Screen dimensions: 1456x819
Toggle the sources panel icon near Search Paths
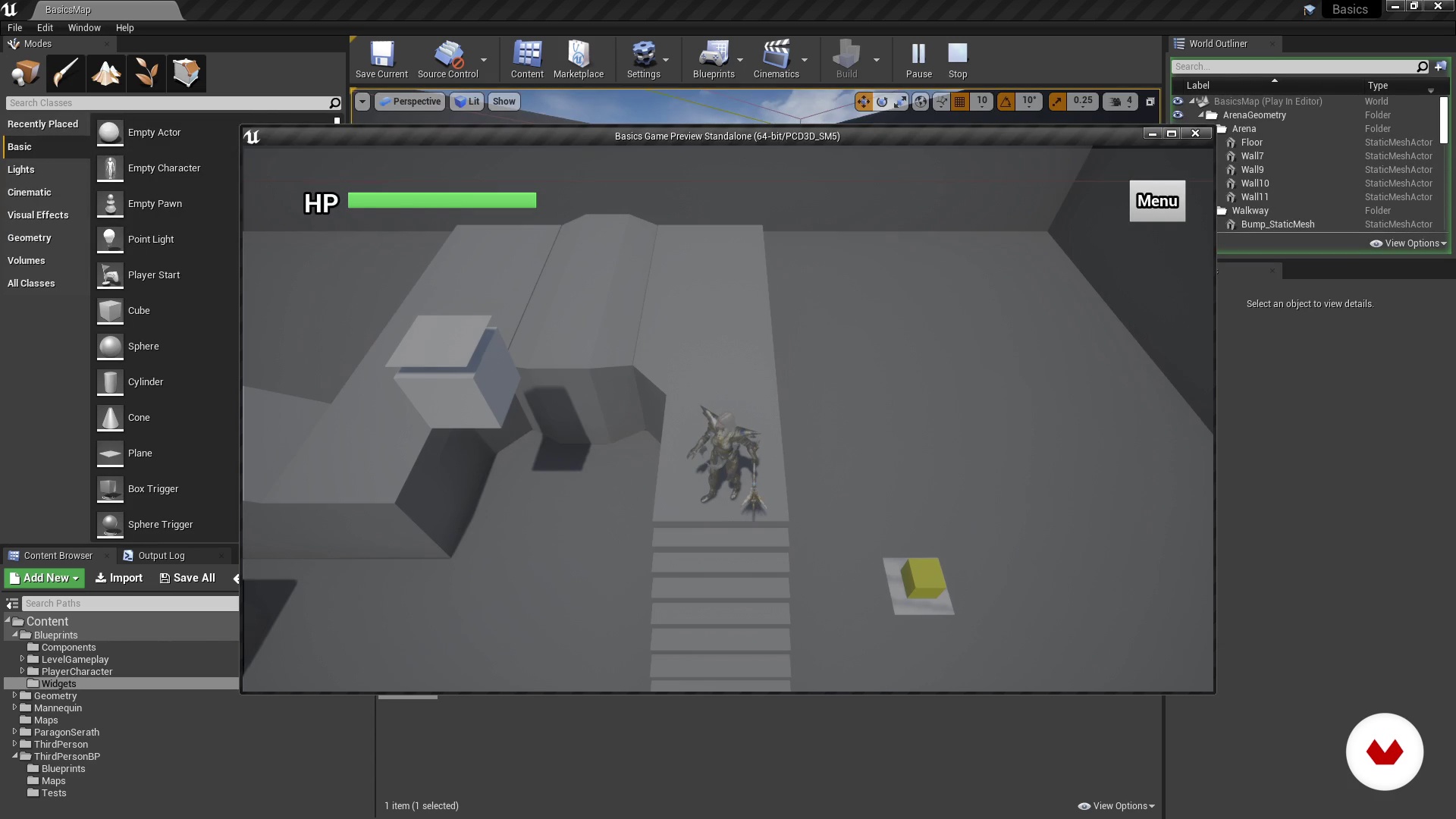12,604
